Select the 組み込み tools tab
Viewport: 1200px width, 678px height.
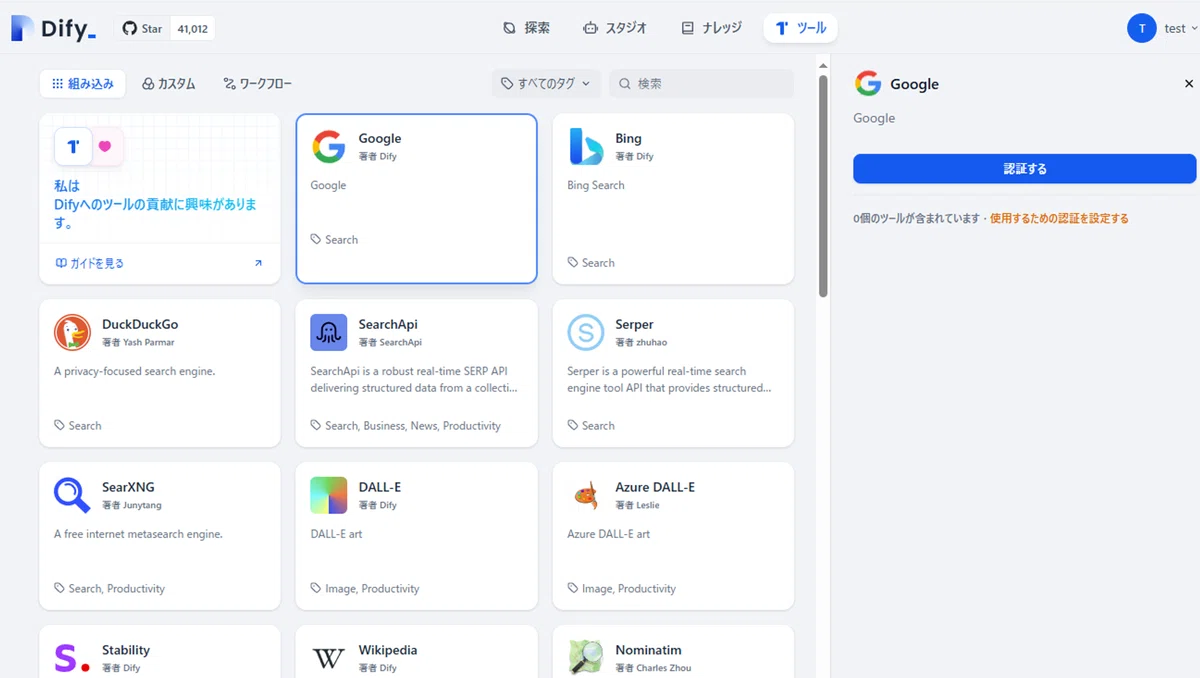coord(83,84)
